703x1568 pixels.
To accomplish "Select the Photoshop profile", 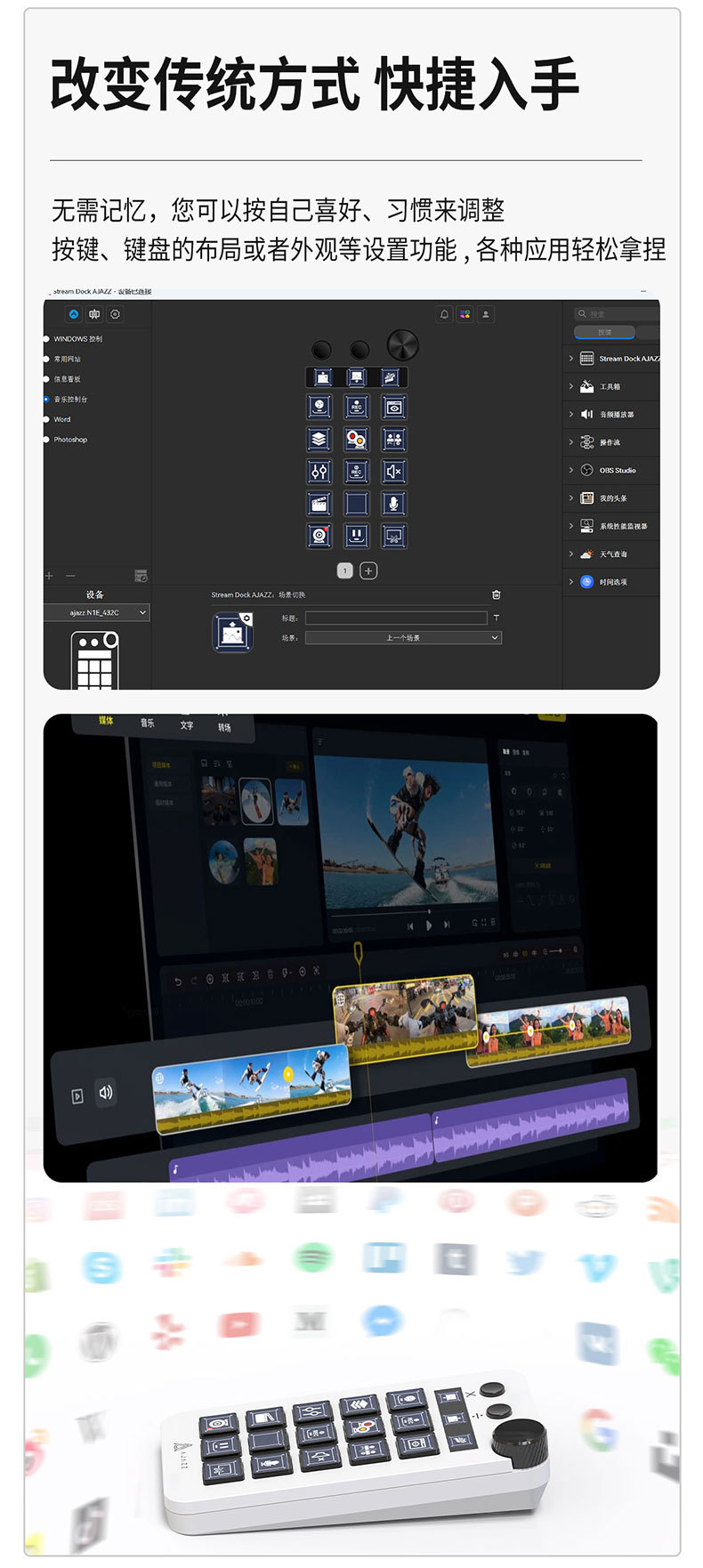I will [x=70, y=440].
